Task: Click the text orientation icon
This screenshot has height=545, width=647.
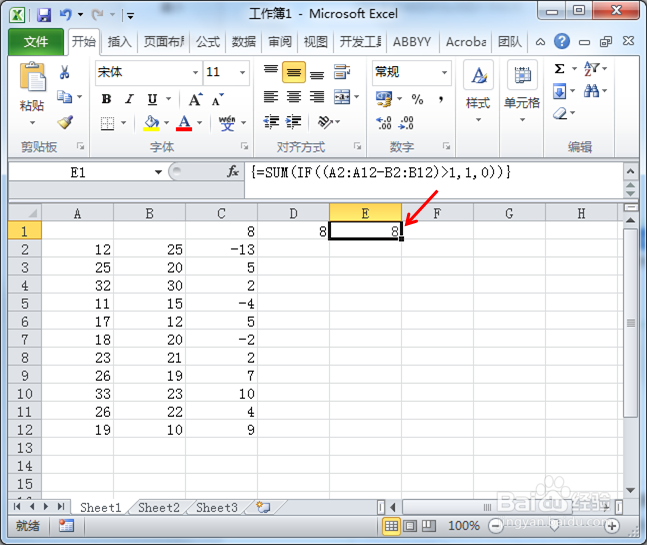Action: tap(325, 122)
